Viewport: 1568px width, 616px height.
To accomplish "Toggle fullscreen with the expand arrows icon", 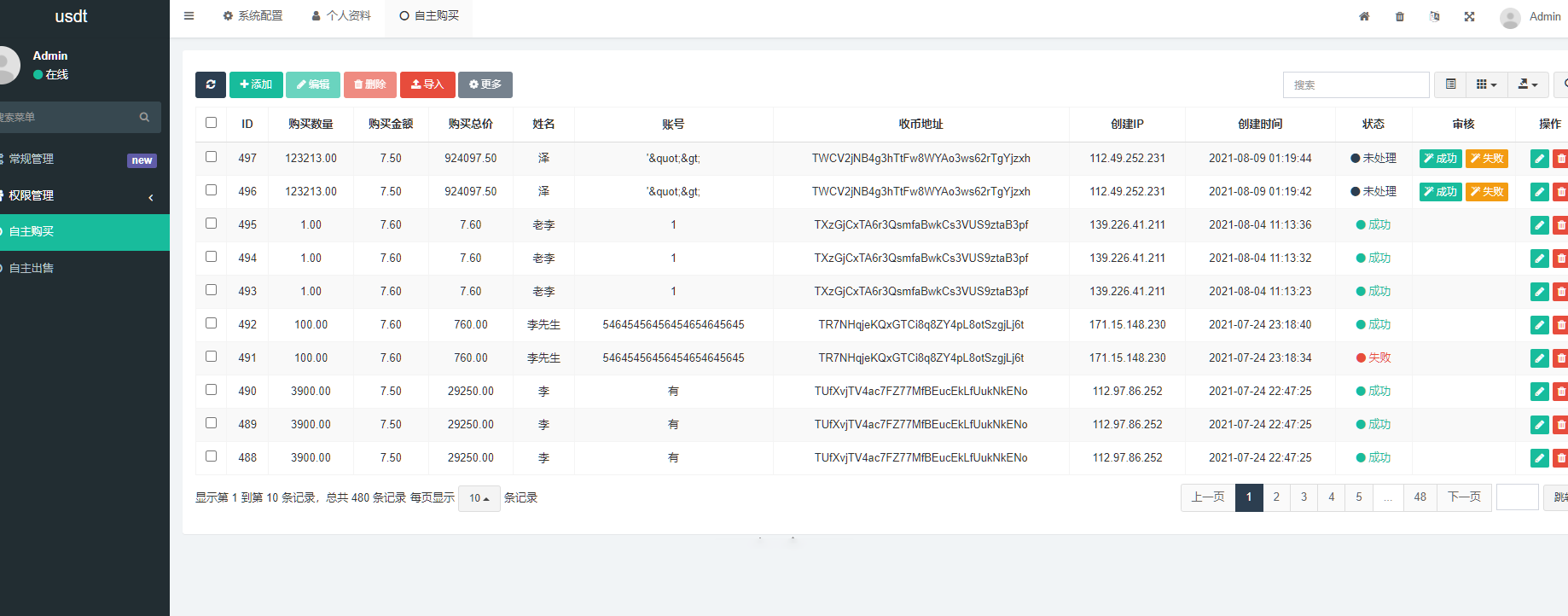I will (x=1469, y=16).
